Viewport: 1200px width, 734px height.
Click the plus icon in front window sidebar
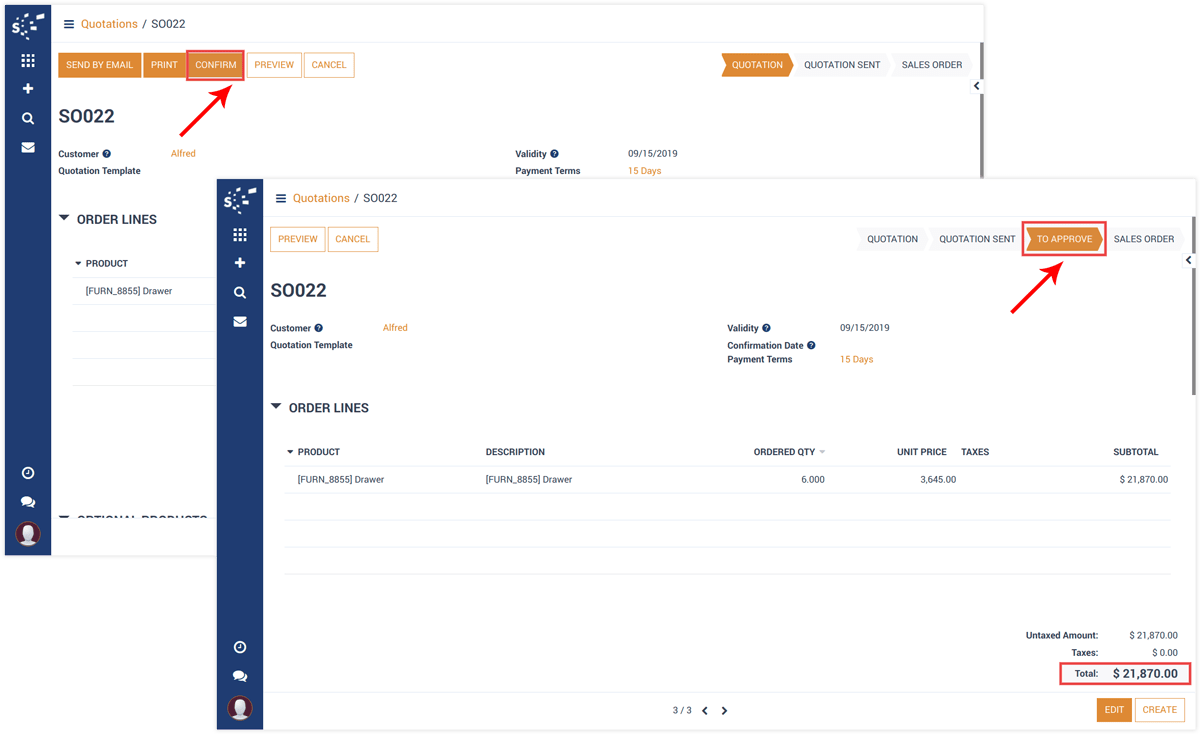pos(240,263)
